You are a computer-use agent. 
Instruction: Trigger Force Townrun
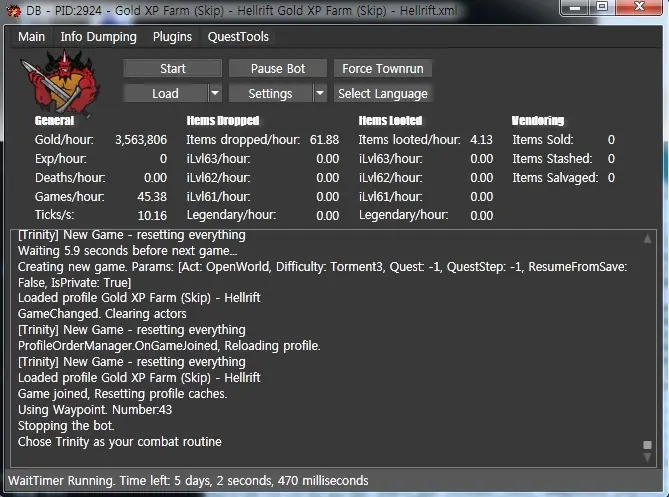click(382, 69)
